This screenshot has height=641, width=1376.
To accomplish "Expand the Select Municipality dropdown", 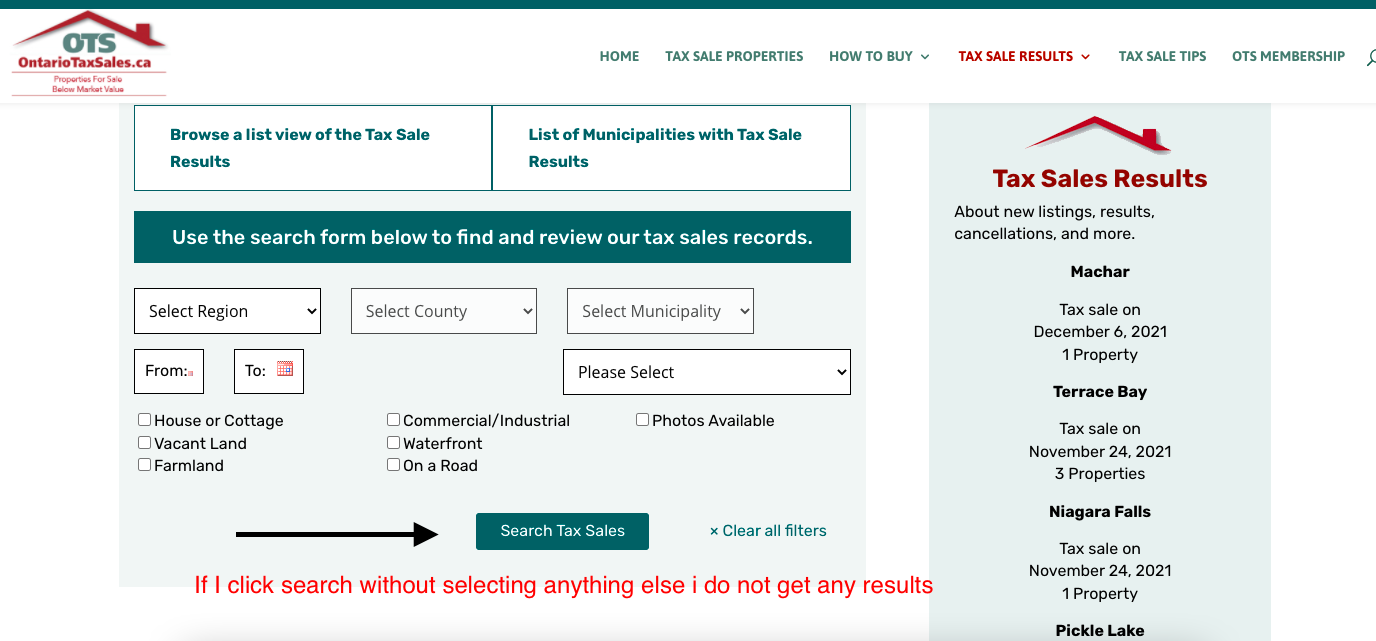I will coord(660,311).
